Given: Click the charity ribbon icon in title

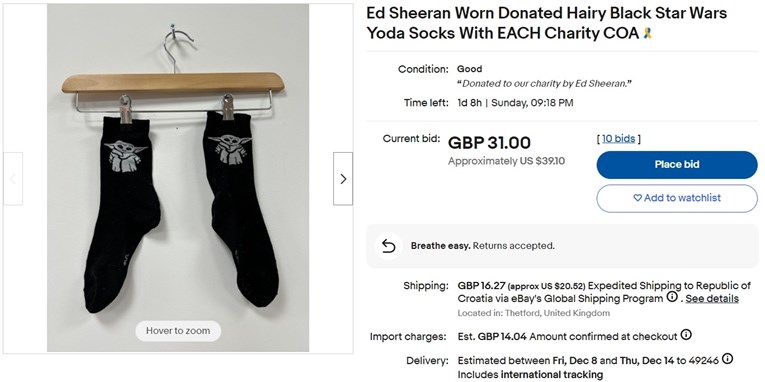Looking at the screenshot, I should [647, 33].
